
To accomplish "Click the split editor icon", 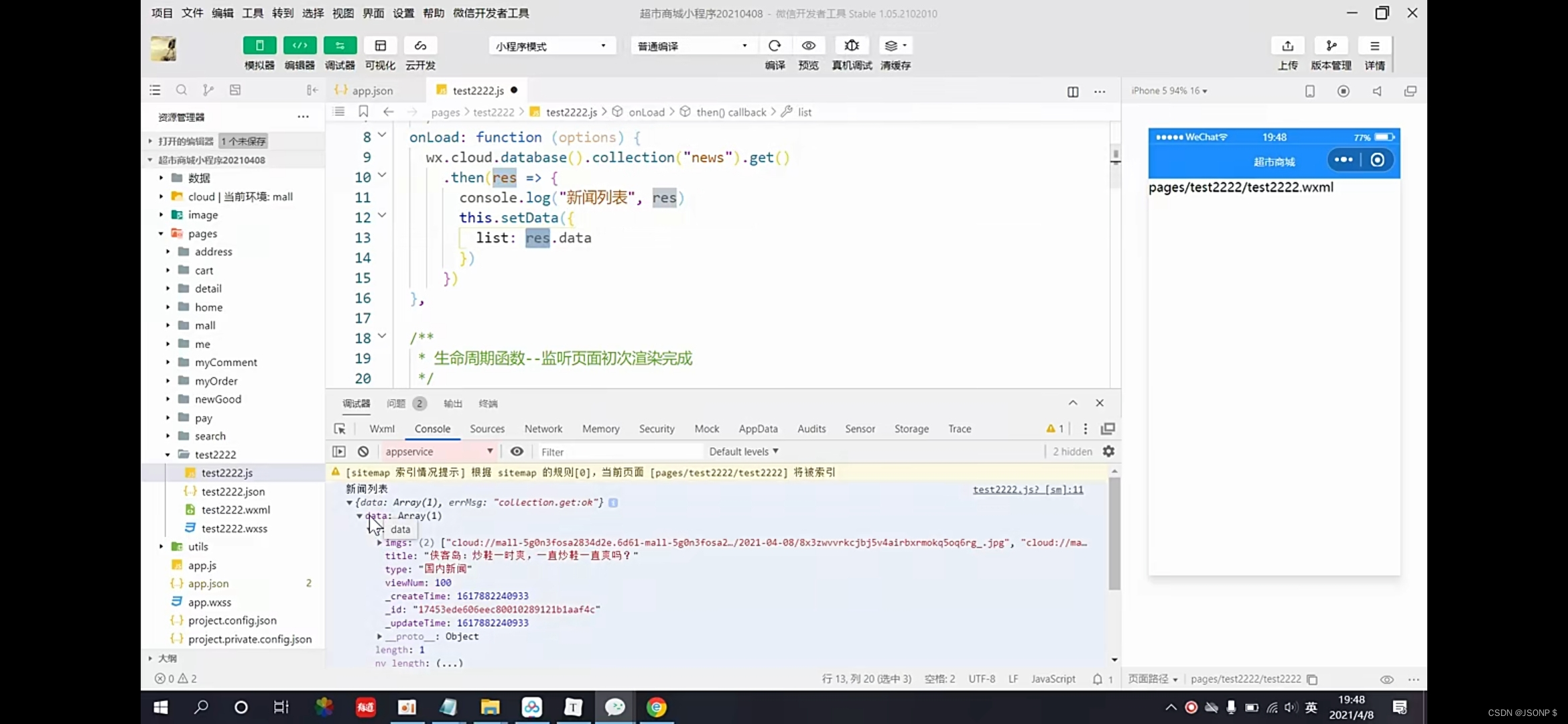I will click(x=1073, y=92).
